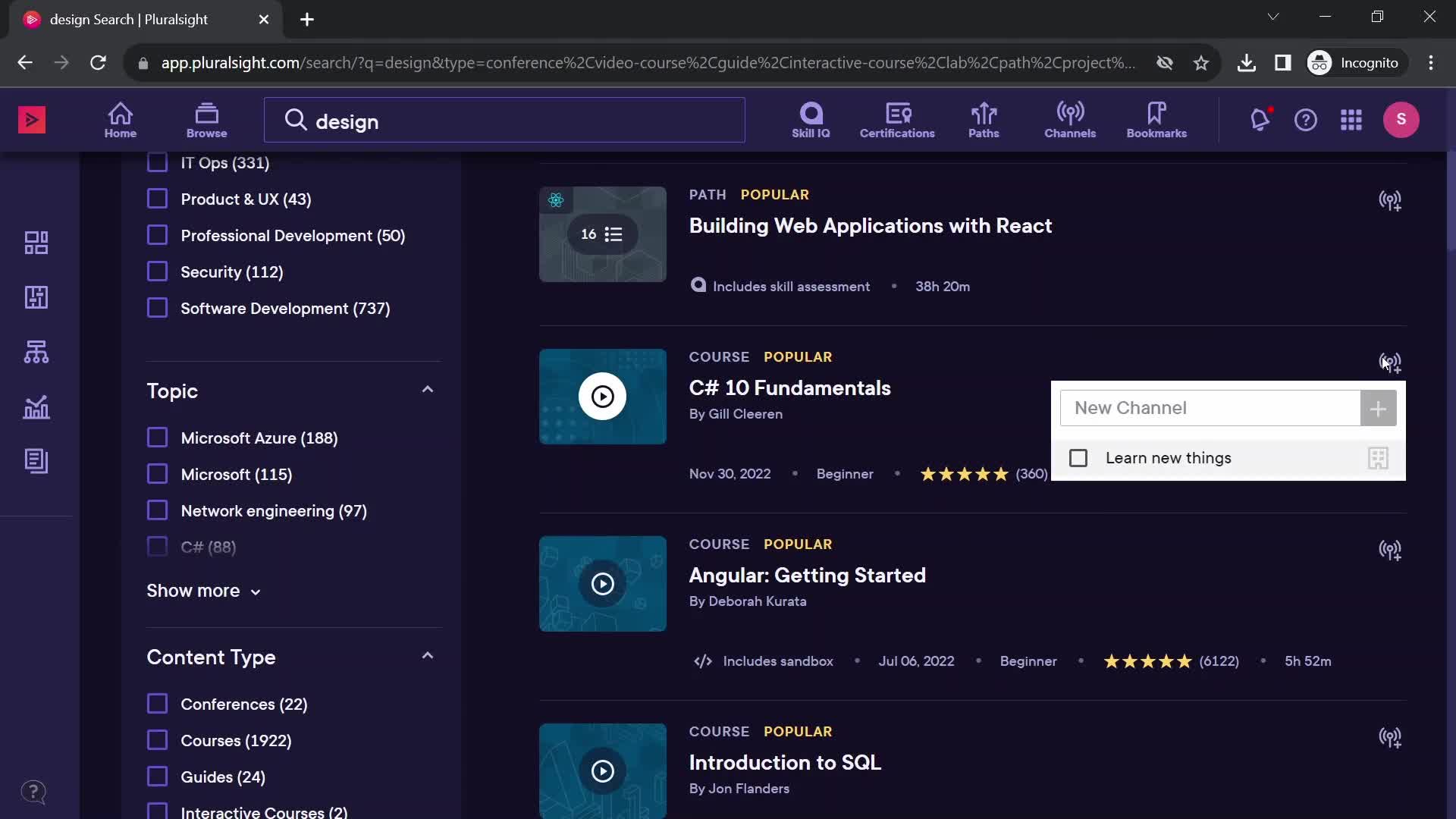Go to Home in top navigation

120,120
